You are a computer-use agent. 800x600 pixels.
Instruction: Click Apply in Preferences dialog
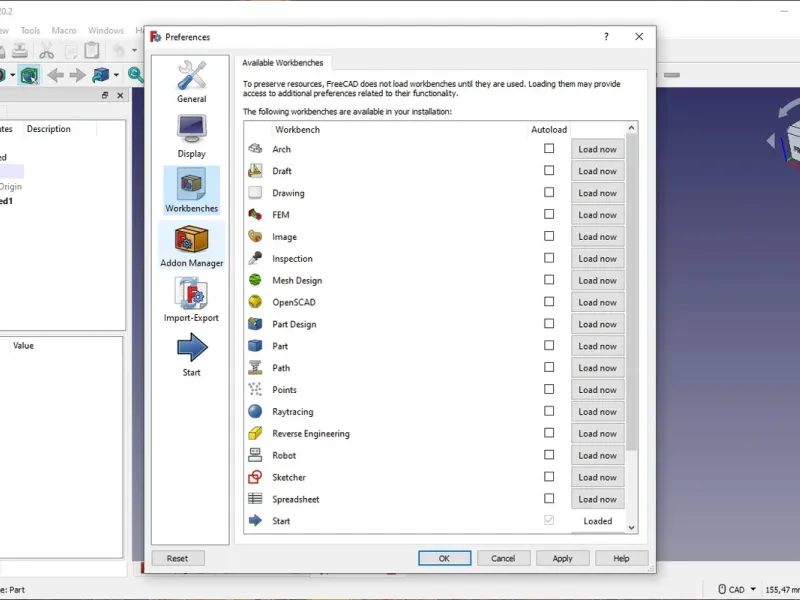tap(562, 558)
